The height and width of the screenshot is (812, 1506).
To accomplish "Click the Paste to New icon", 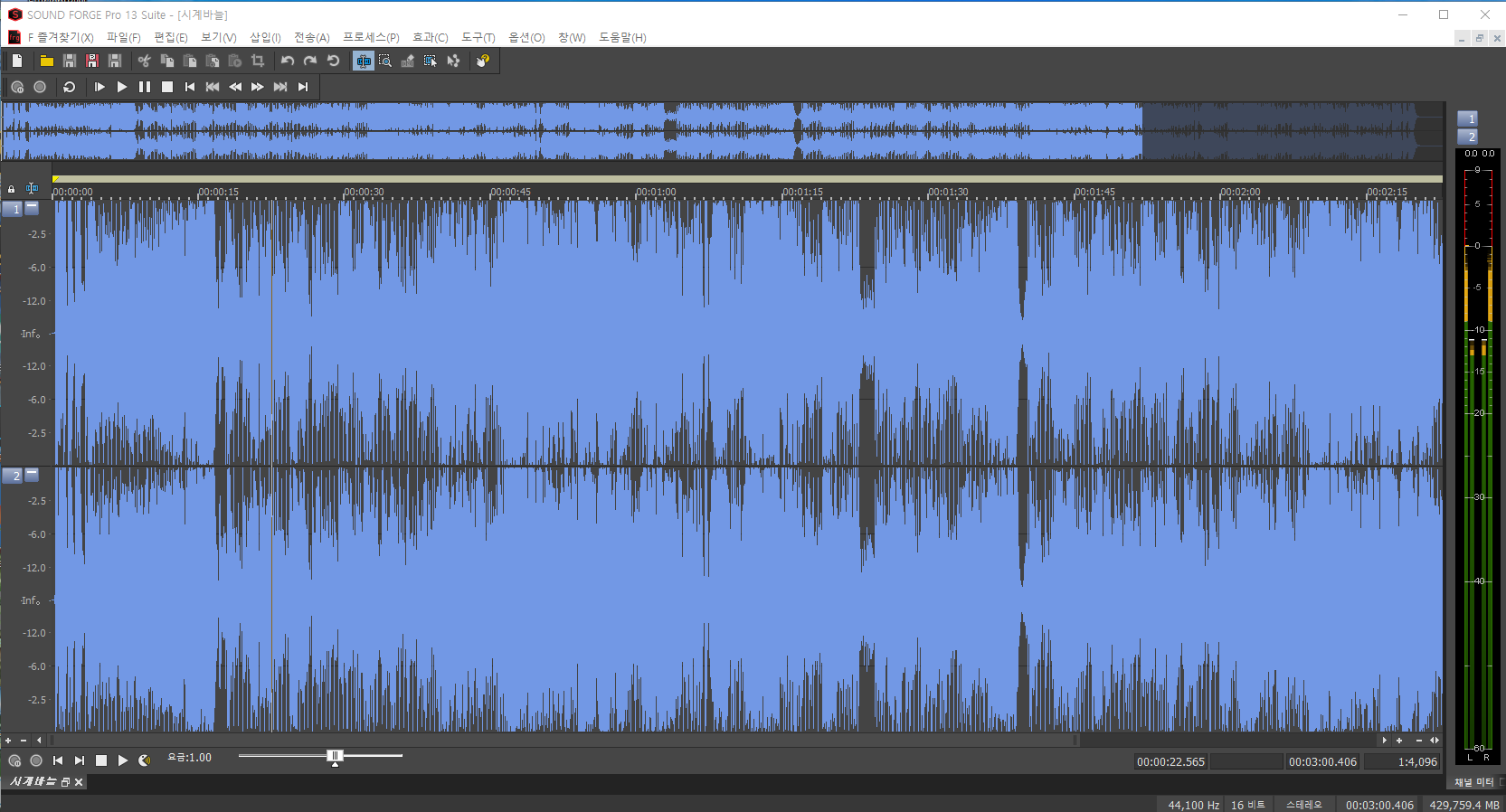I will pos(235,61).
